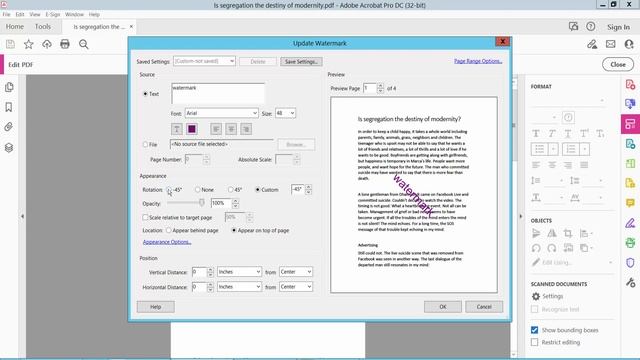The image size is (640, 360).
Task: Select right text alignment in watermark dialog
Action: click(x=246, y=129)
